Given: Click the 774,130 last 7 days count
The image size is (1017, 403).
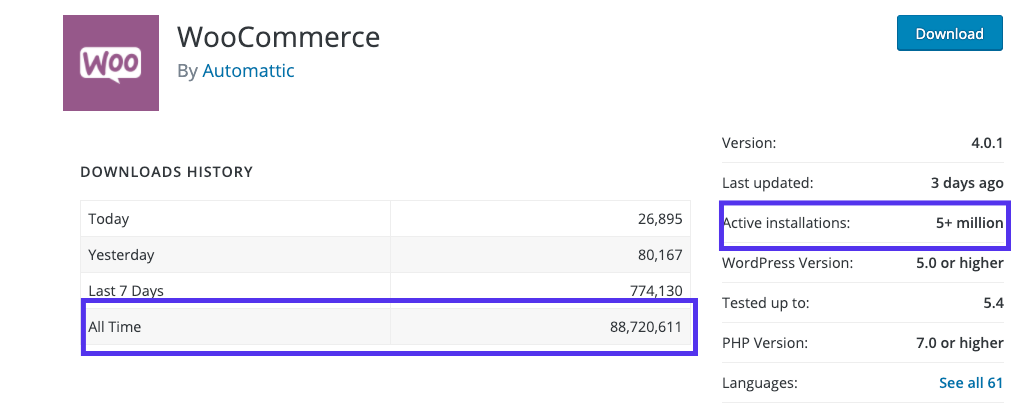Looking at the screenshot, I should point(652,290).
